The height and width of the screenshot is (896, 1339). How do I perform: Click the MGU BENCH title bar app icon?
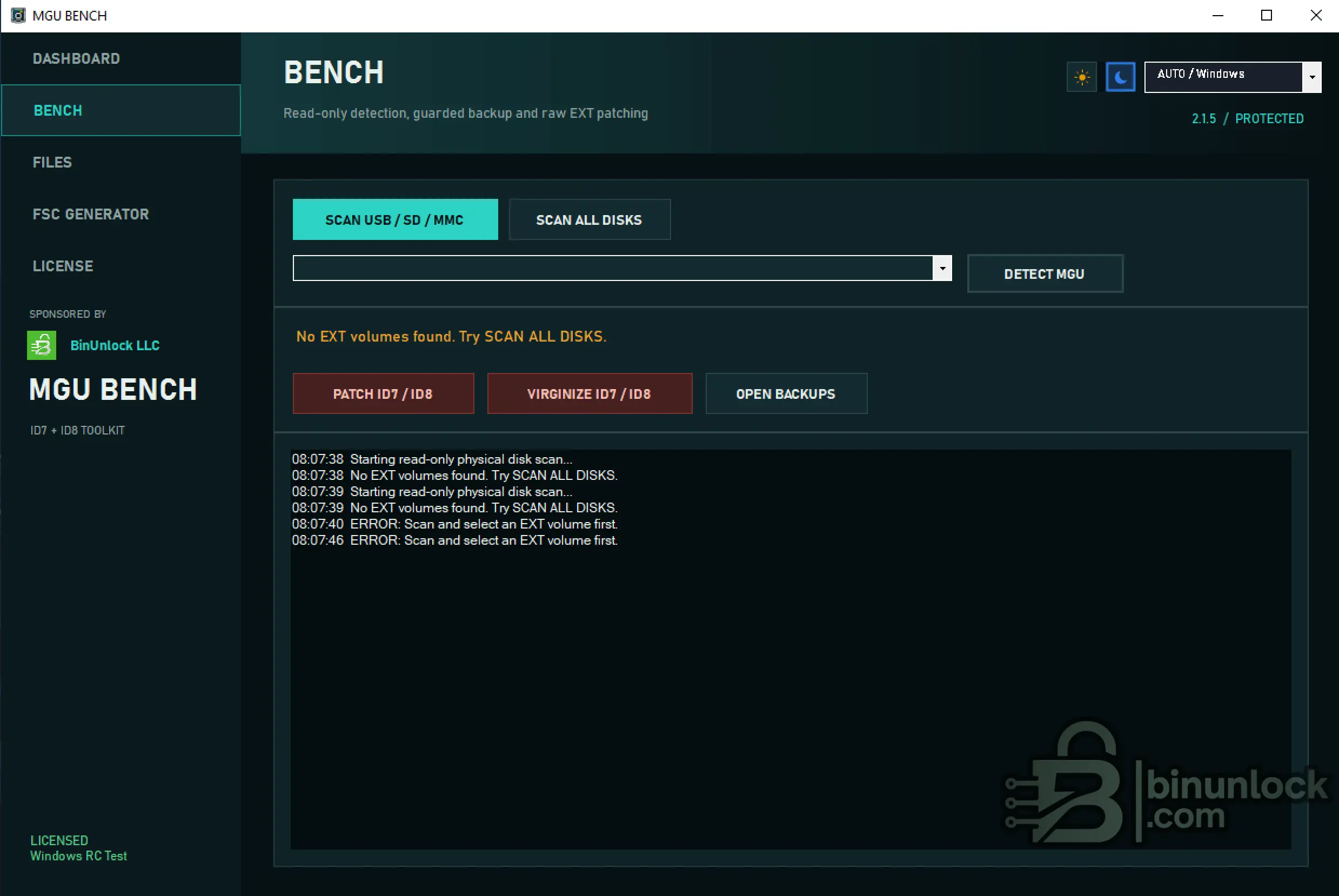pyautogui.click(x=18, y=16)
